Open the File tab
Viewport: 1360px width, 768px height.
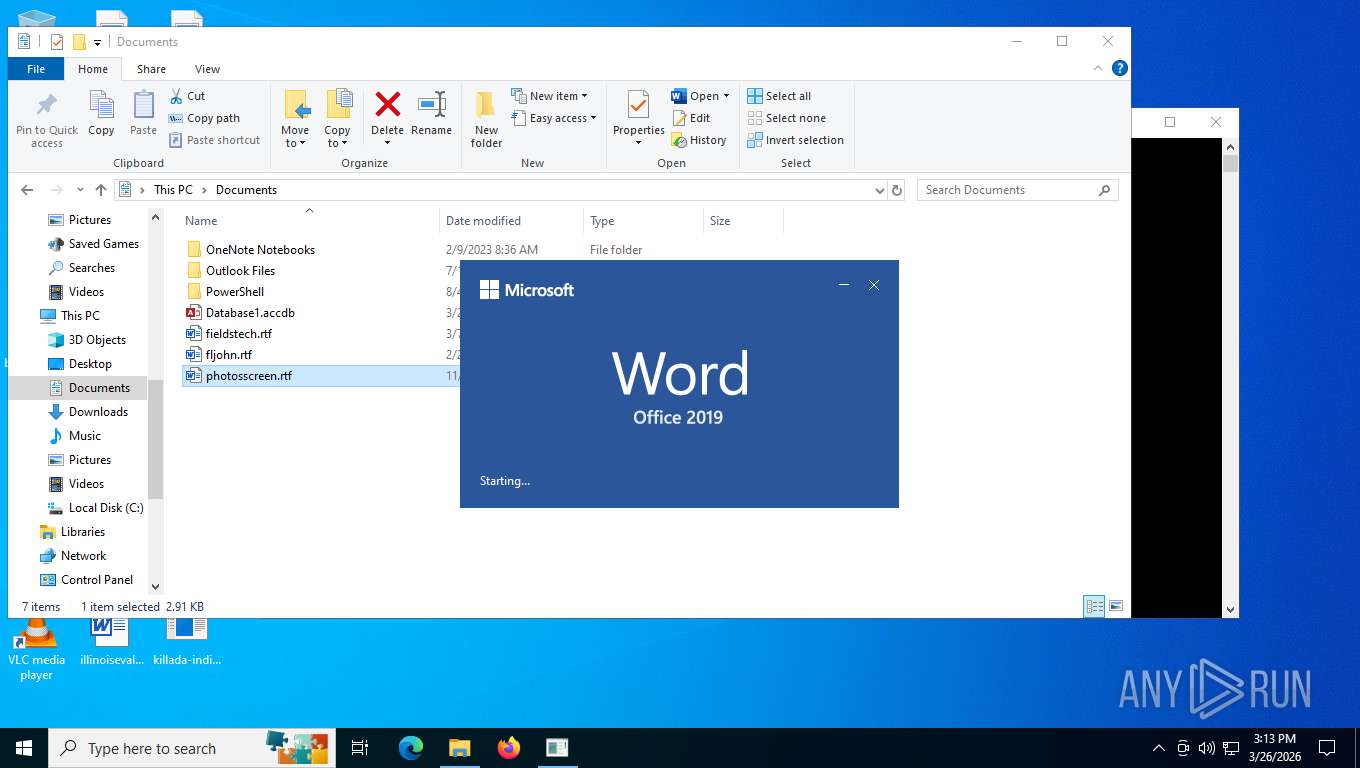[x=36, y=69]
